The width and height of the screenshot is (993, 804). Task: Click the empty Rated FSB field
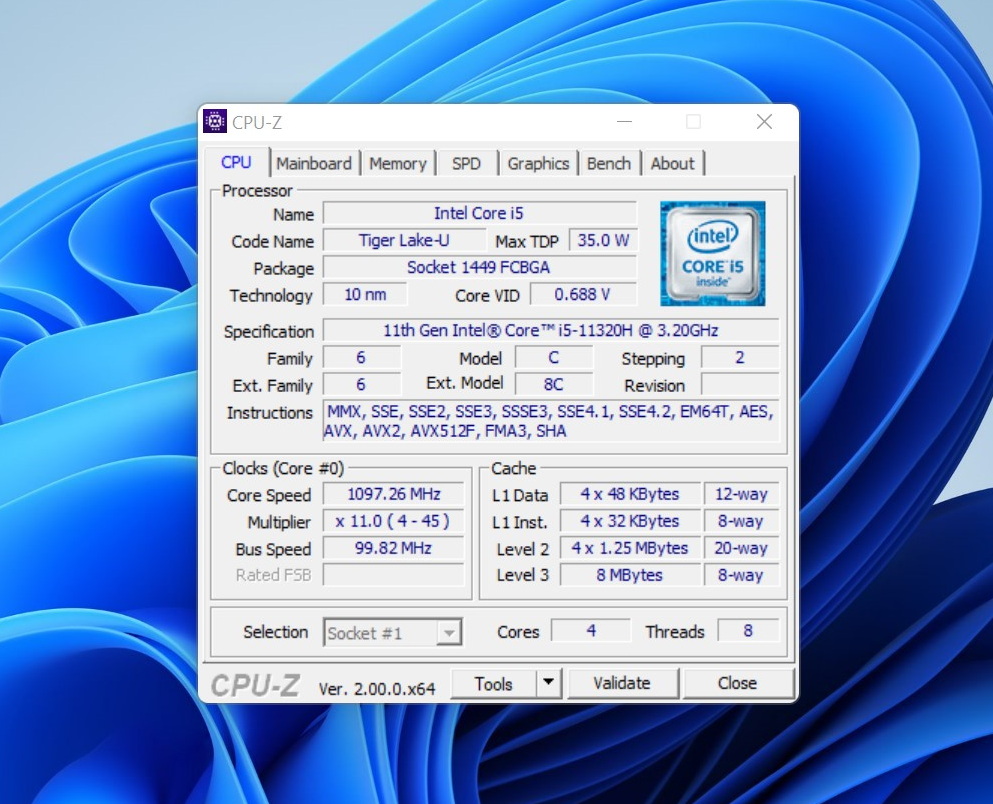tap(393, 575)
